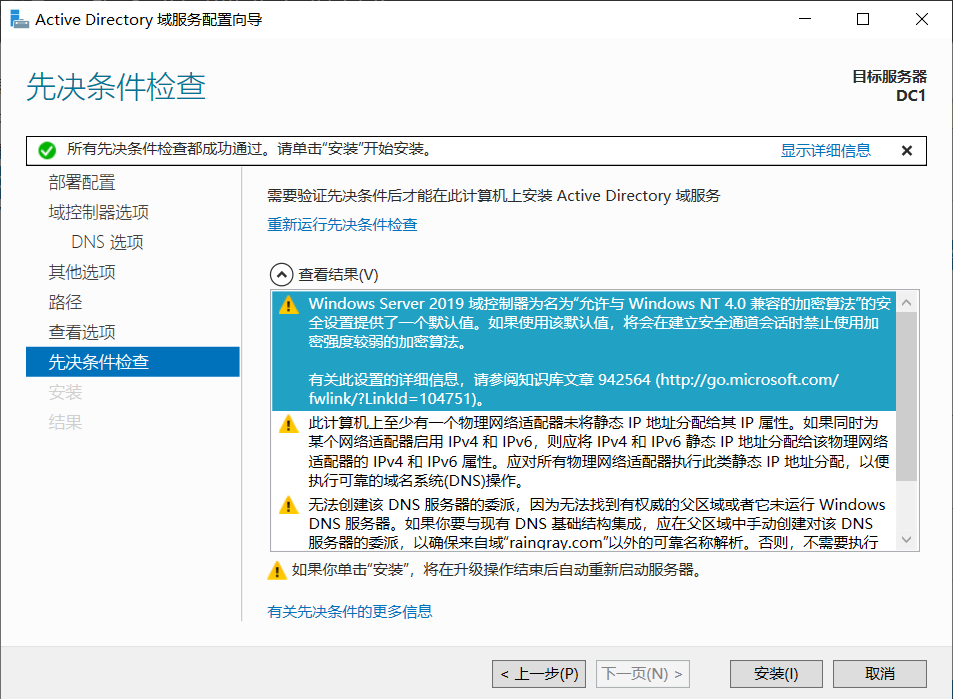
Task: Click the green success checkmark icon
Action: pos(47,150)
